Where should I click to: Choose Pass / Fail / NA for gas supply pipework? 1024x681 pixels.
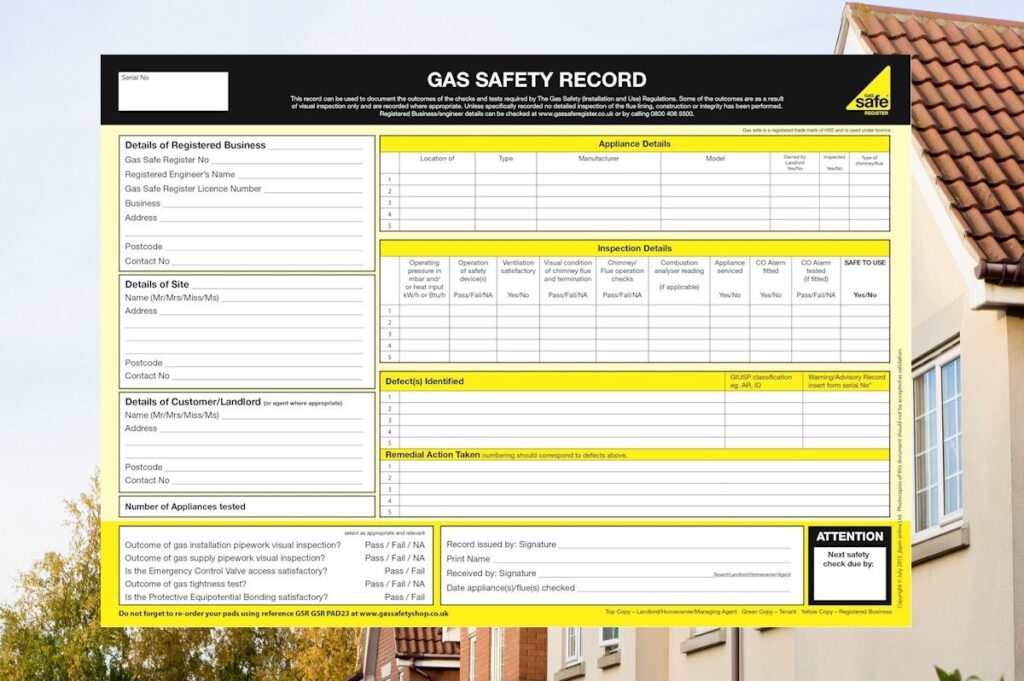tap(394, 558)
